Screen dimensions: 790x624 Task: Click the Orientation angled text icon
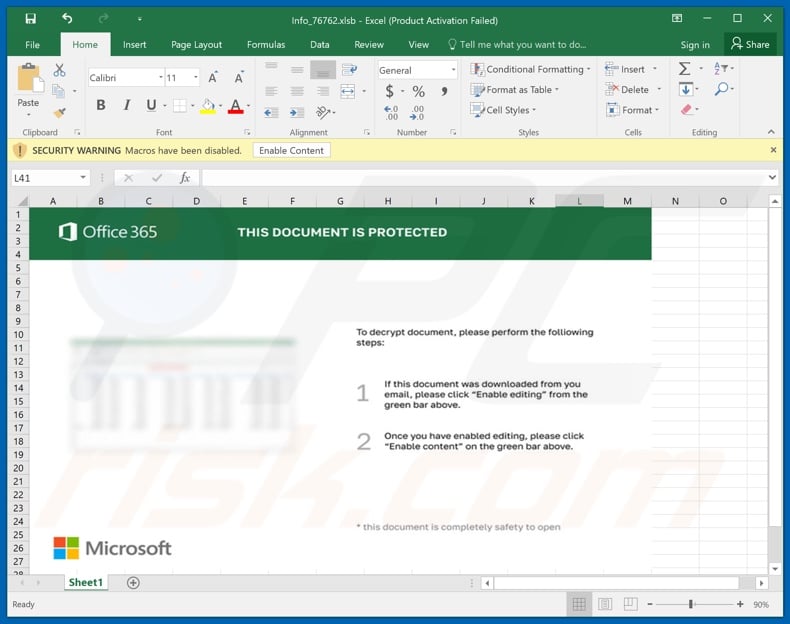[323, 112]
